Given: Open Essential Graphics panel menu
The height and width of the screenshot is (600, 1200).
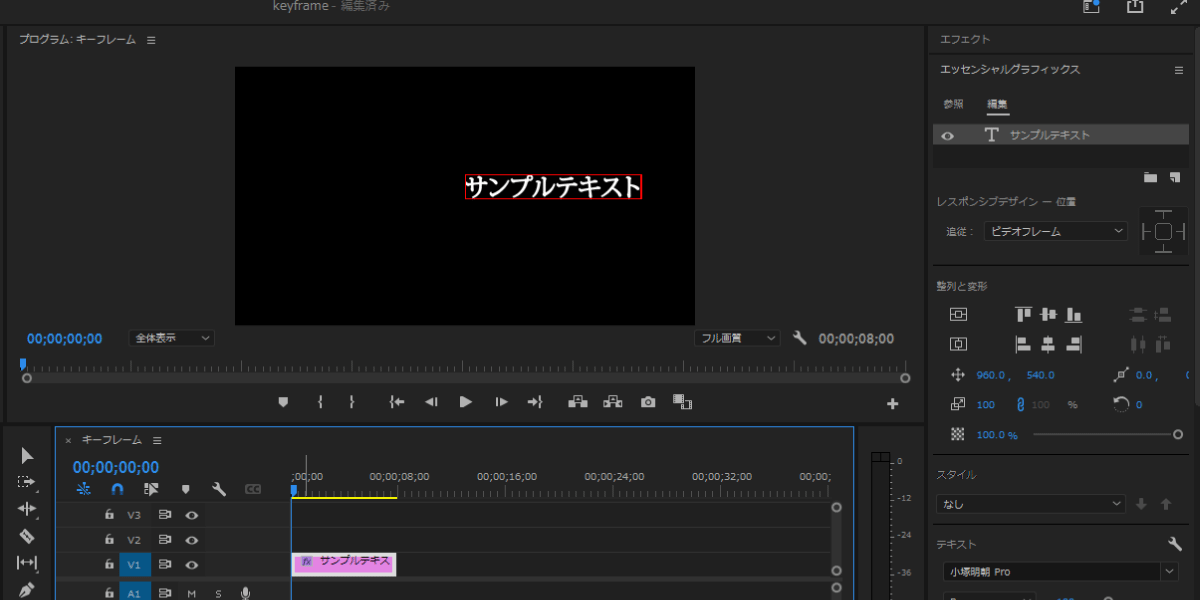Looking at the screenshot, I should [1179, 70].
